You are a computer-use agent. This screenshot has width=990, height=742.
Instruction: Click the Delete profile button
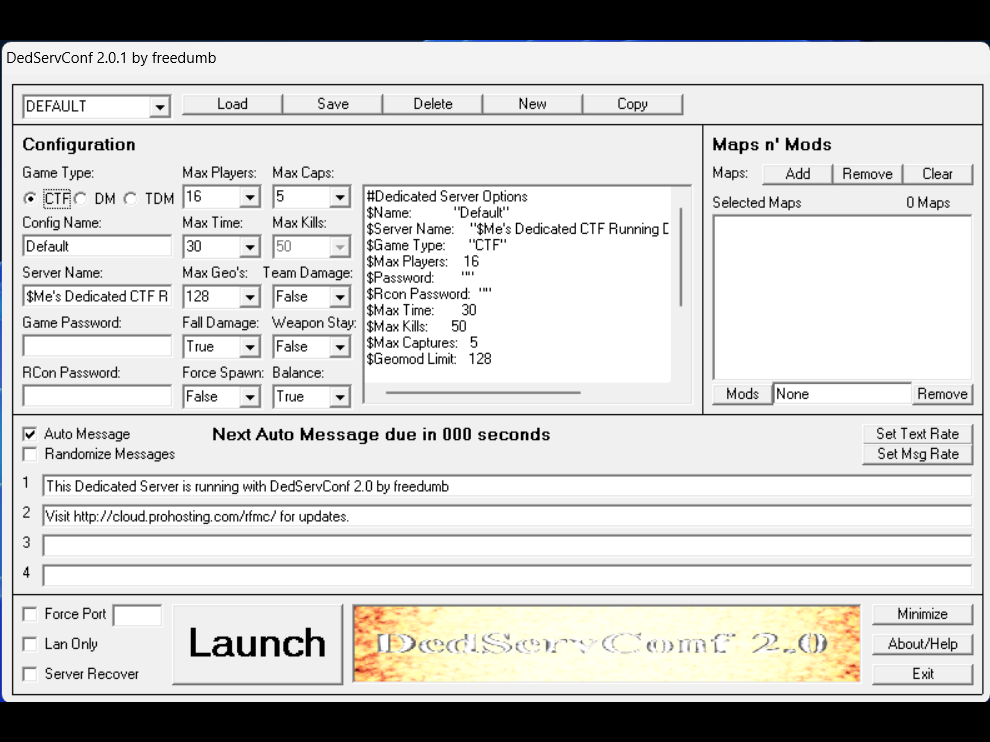click(x=432, y=104)
